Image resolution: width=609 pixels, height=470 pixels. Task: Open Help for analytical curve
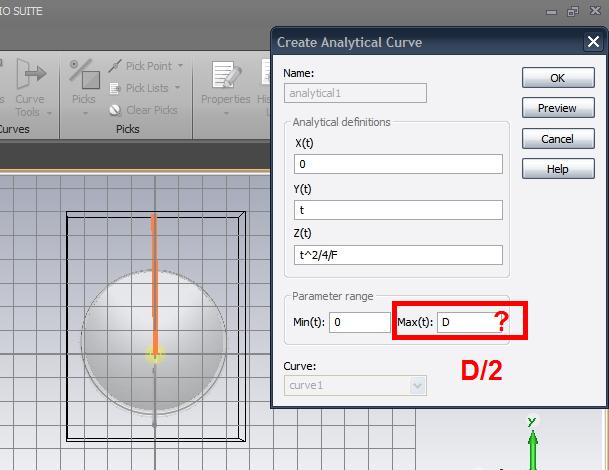[558, 169]
